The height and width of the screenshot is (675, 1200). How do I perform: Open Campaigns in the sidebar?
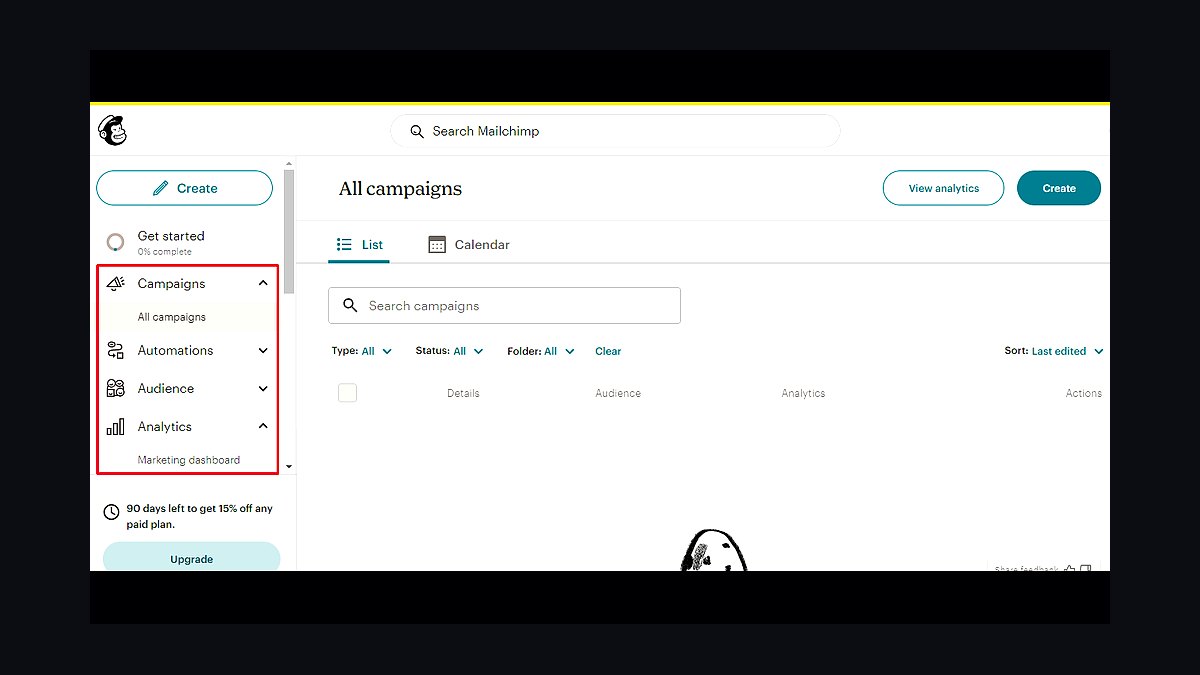(171, 283)
